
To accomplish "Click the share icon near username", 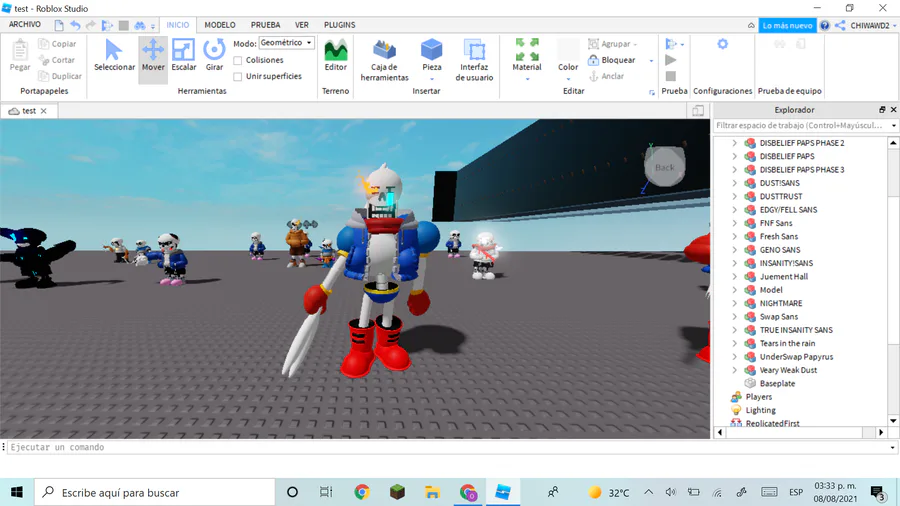I will [840, 25].
